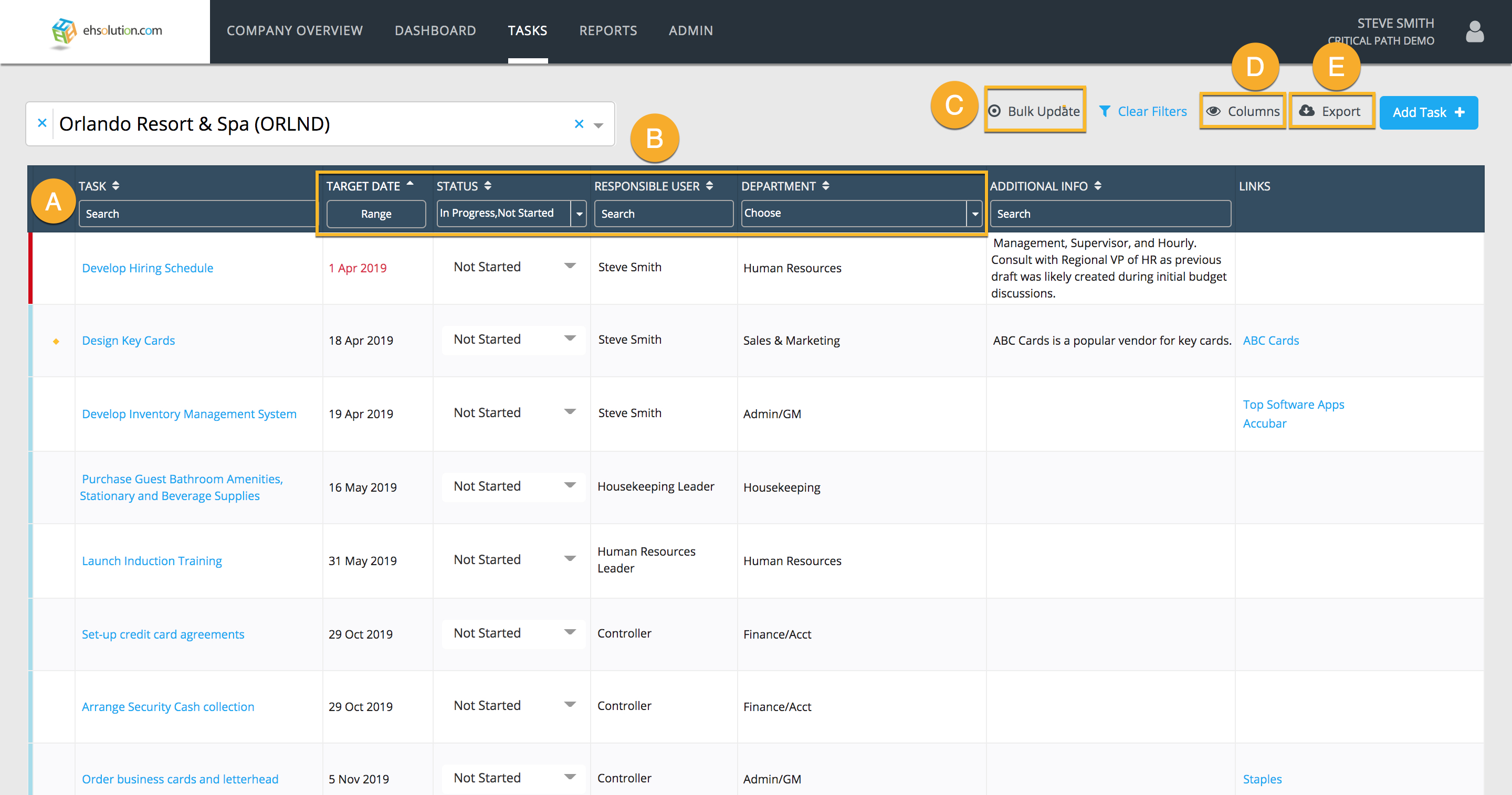Click the Sales & Marketing department cell

(x=791, y=341)
